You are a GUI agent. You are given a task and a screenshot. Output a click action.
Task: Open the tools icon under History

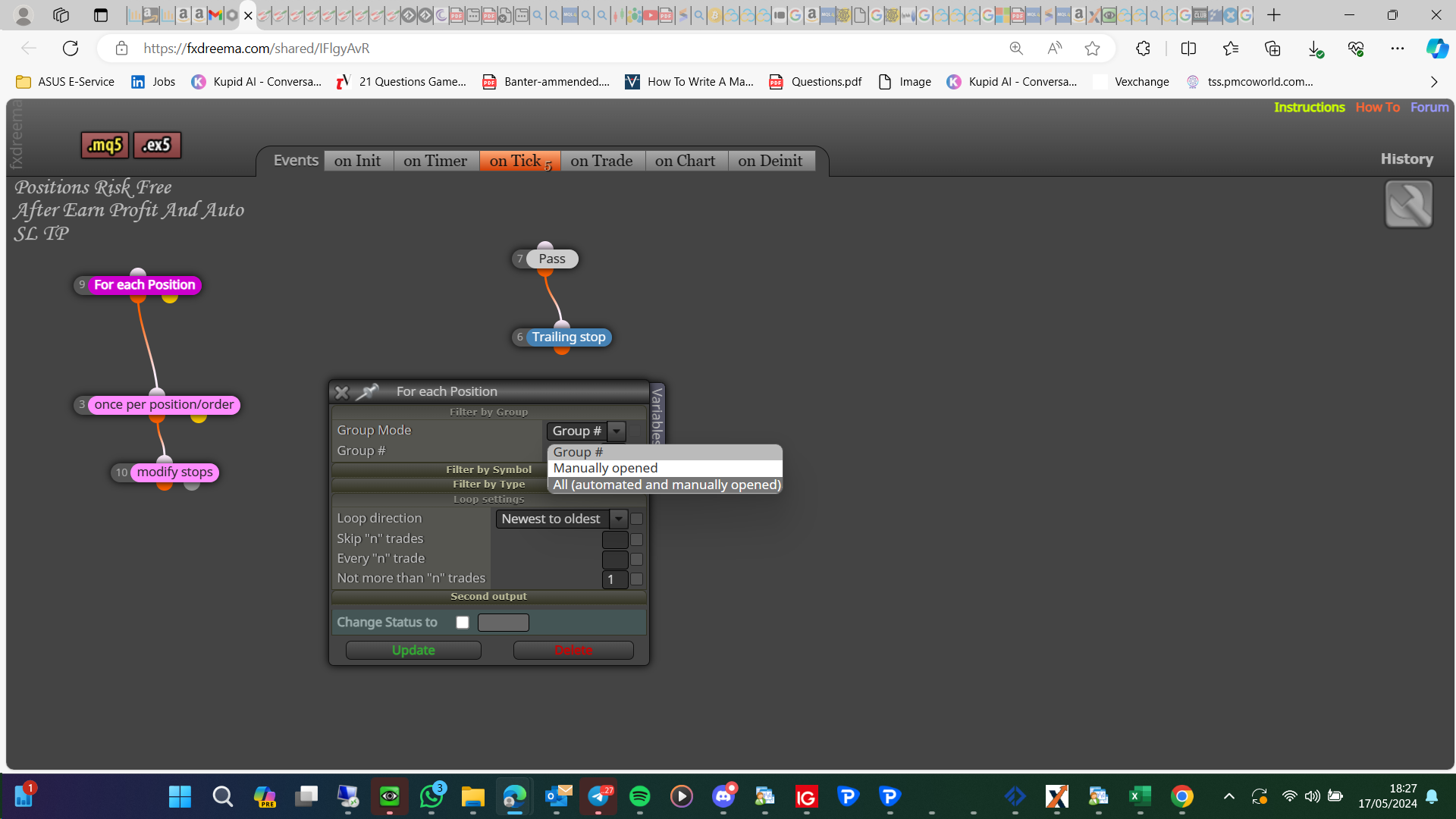[x=1408, y=204]
